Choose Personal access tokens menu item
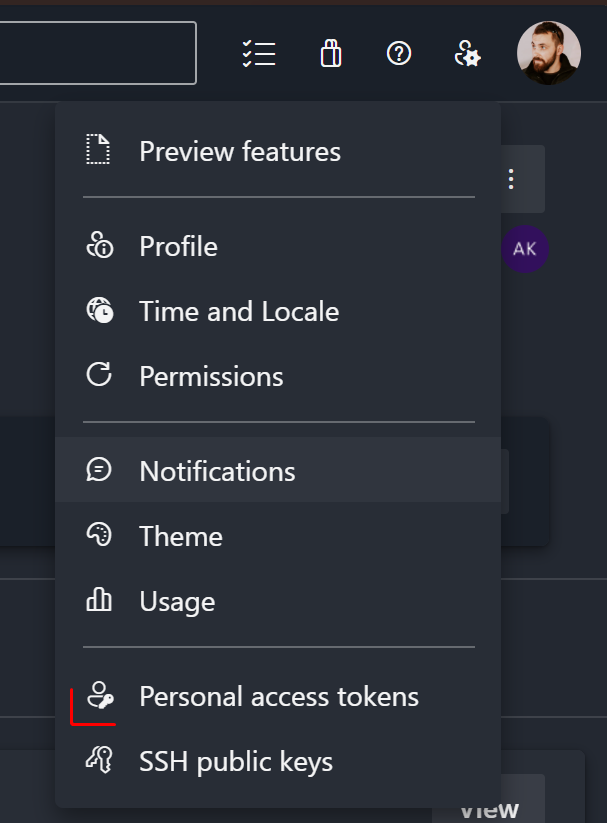This screenshot has height=823, width=607. [279, 696]
